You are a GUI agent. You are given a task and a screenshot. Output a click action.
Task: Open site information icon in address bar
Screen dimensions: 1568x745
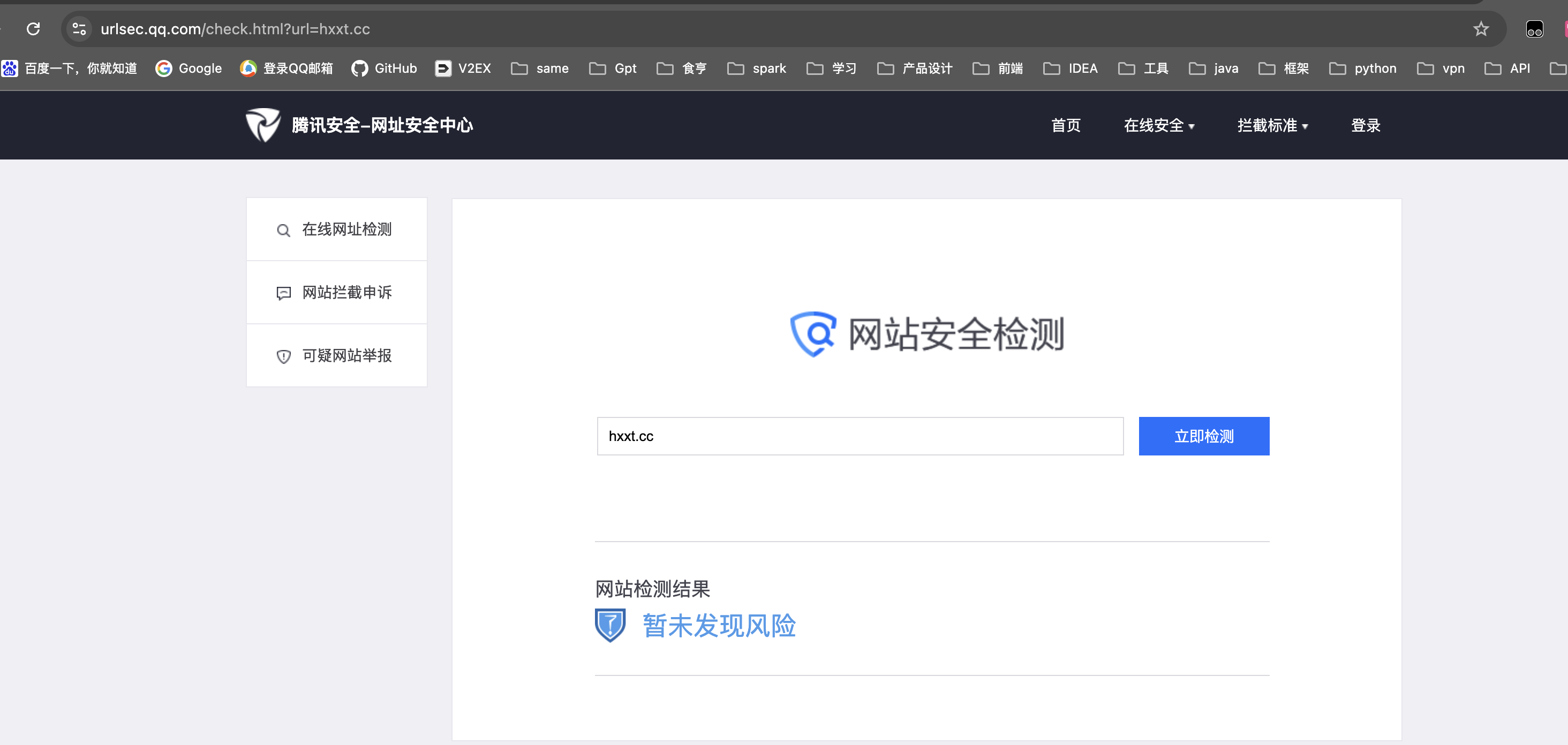tap(79, 28)
